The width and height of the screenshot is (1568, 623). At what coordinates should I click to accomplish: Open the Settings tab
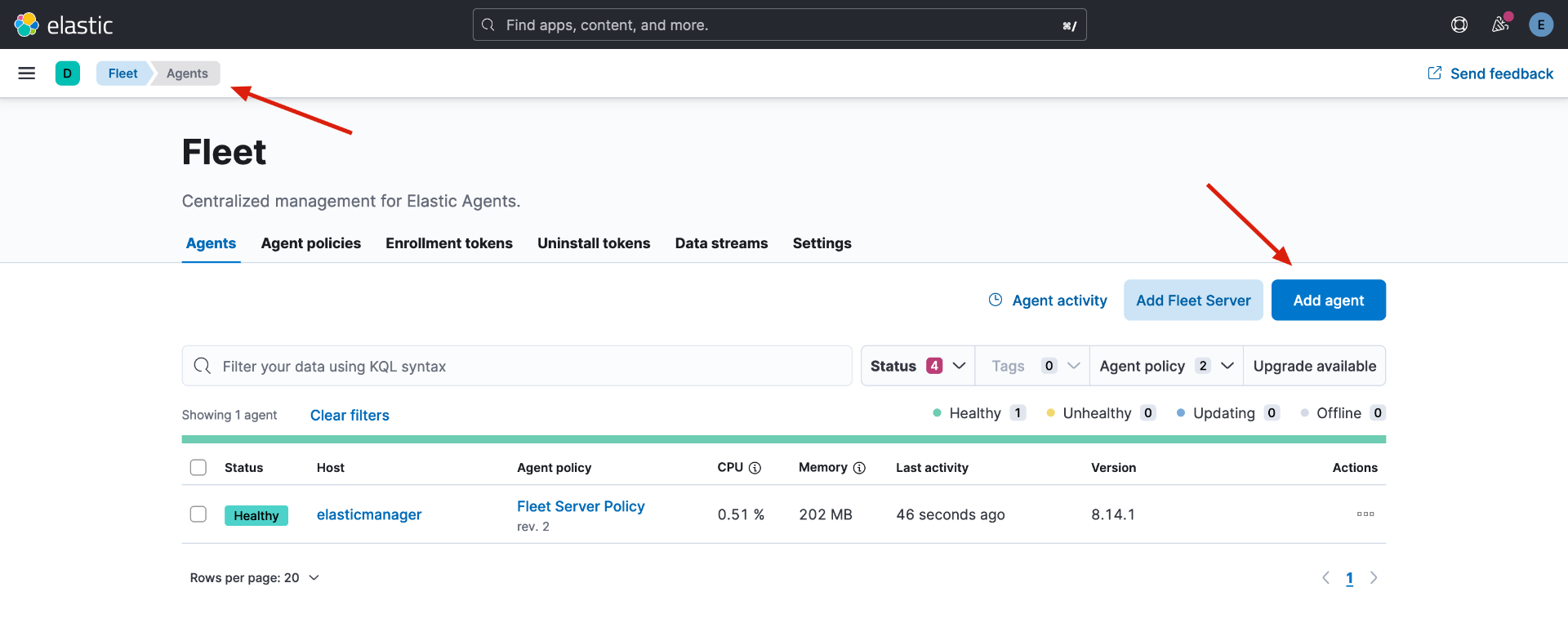coord(822,243)
